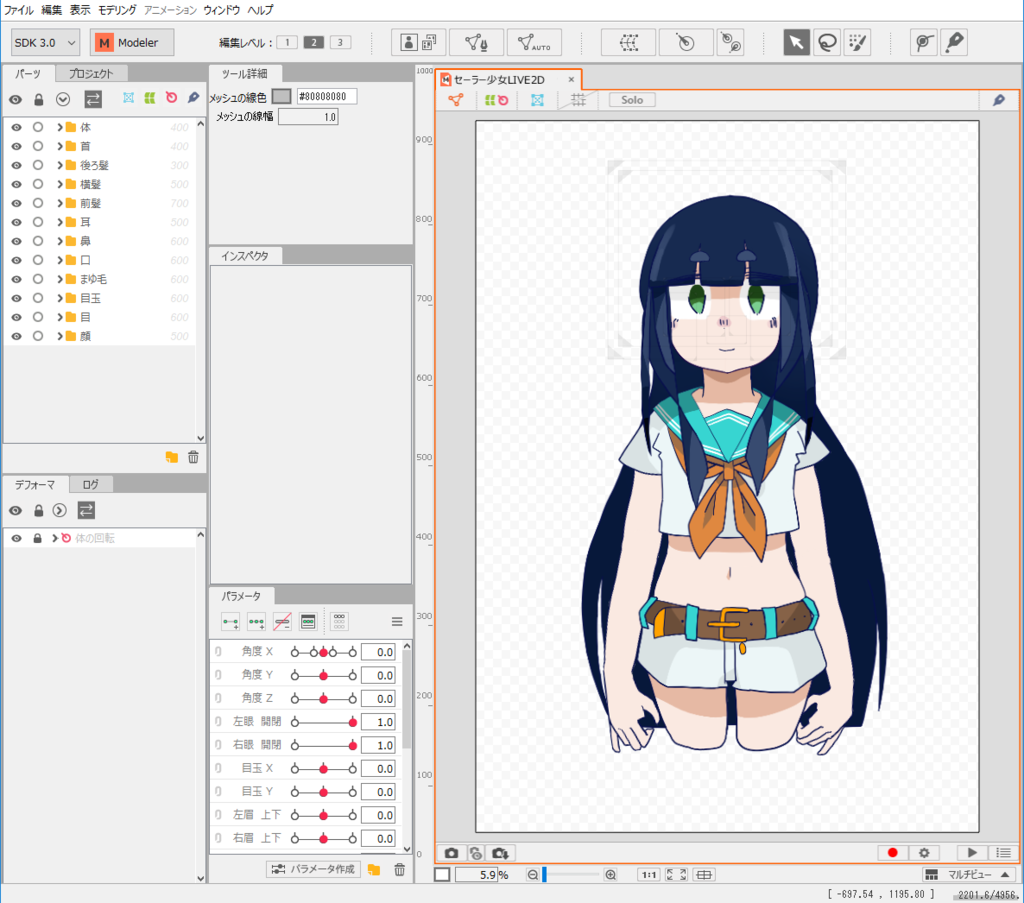Click the パラメータ作成 button

click(313, 869)
